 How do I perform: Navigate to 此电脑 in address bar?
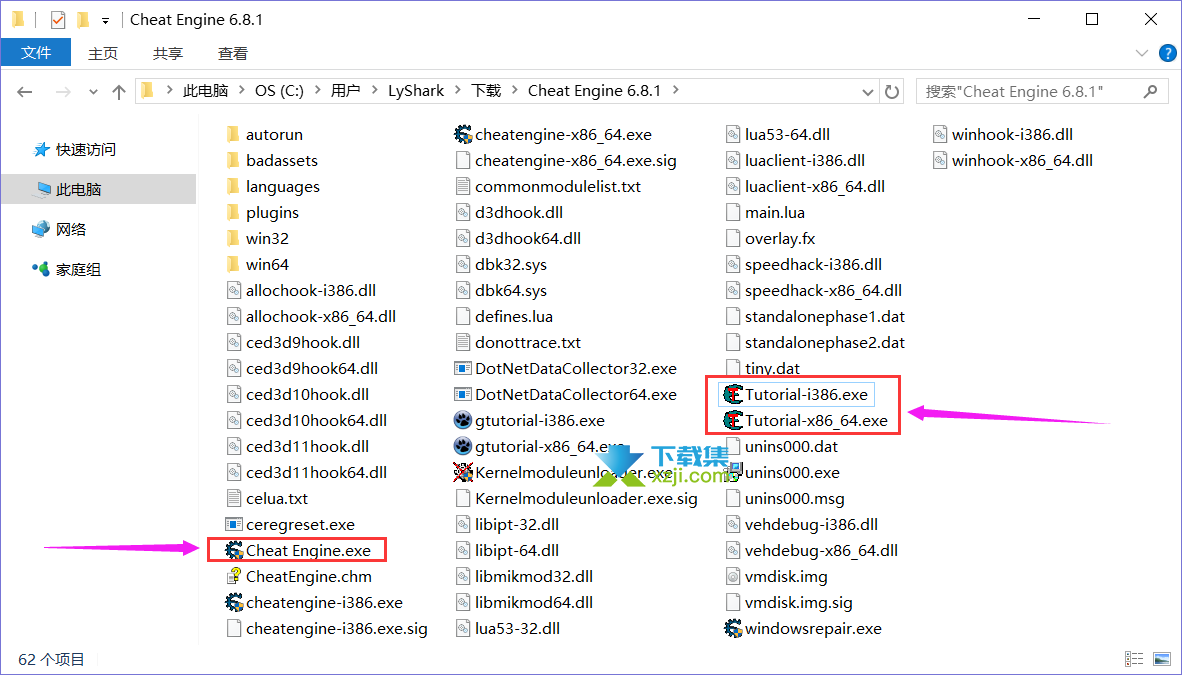point(205,91)
